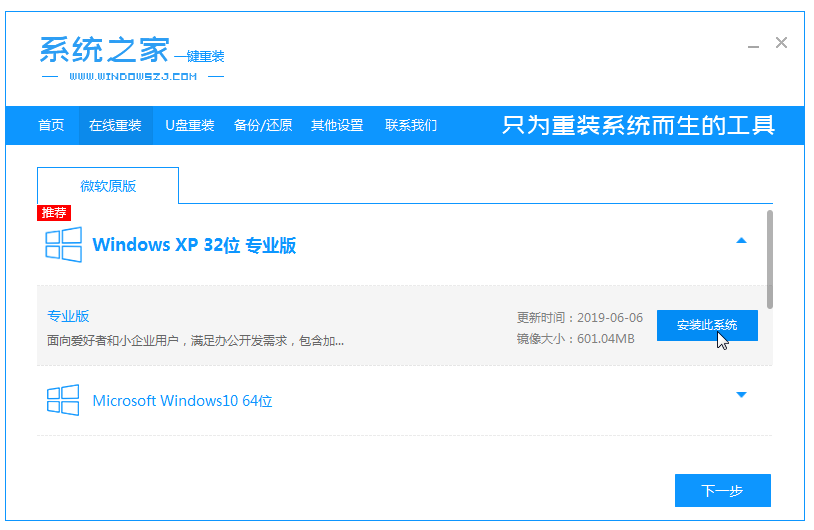Click the 下一步 button
Viewport: 814px width, 530px height.
[x=723, y=490]
